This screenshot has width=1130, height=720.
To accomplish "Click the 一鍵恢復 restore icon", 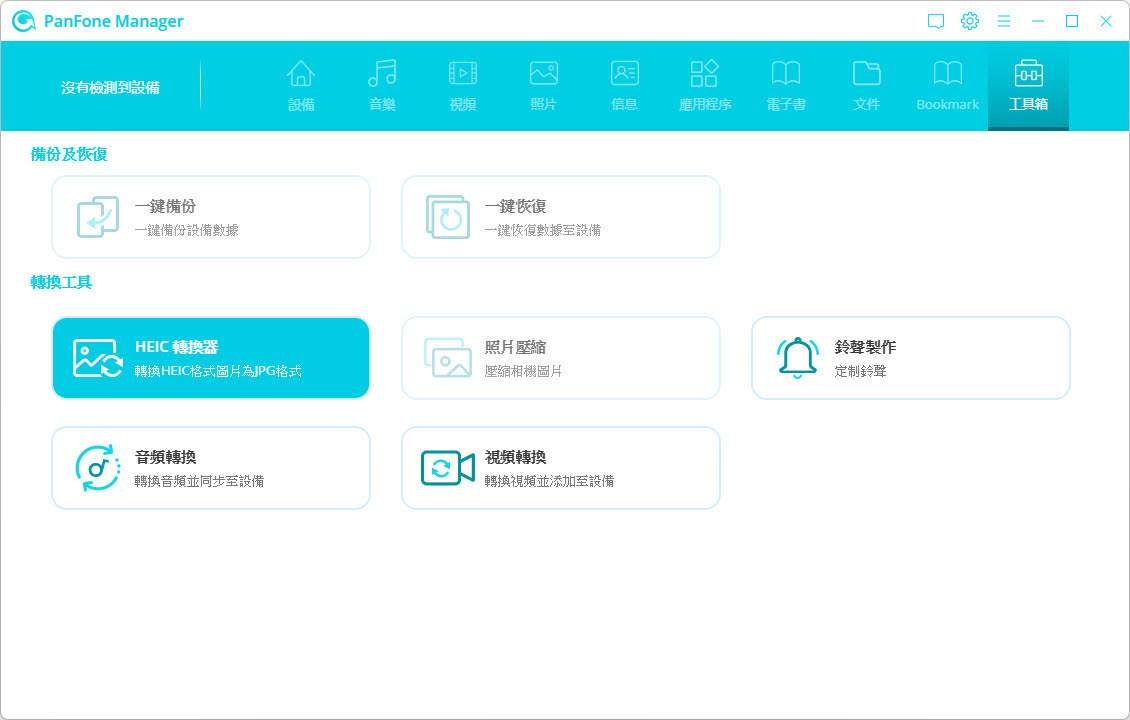I will click(447, 217).
